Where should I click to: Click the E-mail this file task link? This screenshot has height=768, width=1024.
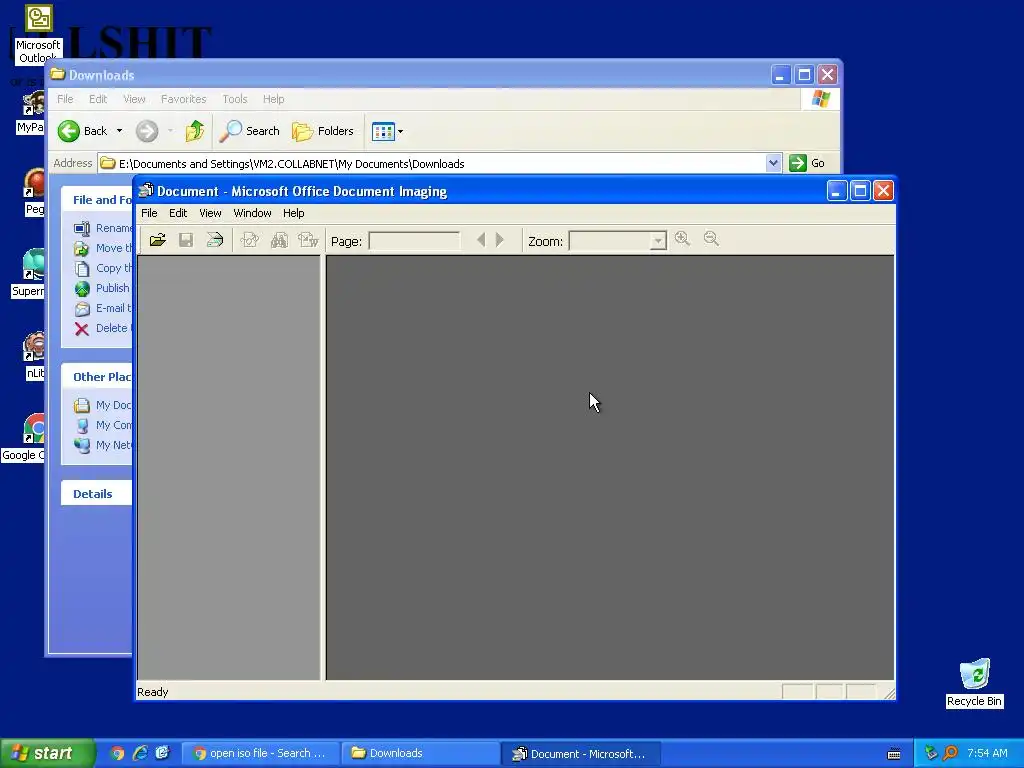103,308
